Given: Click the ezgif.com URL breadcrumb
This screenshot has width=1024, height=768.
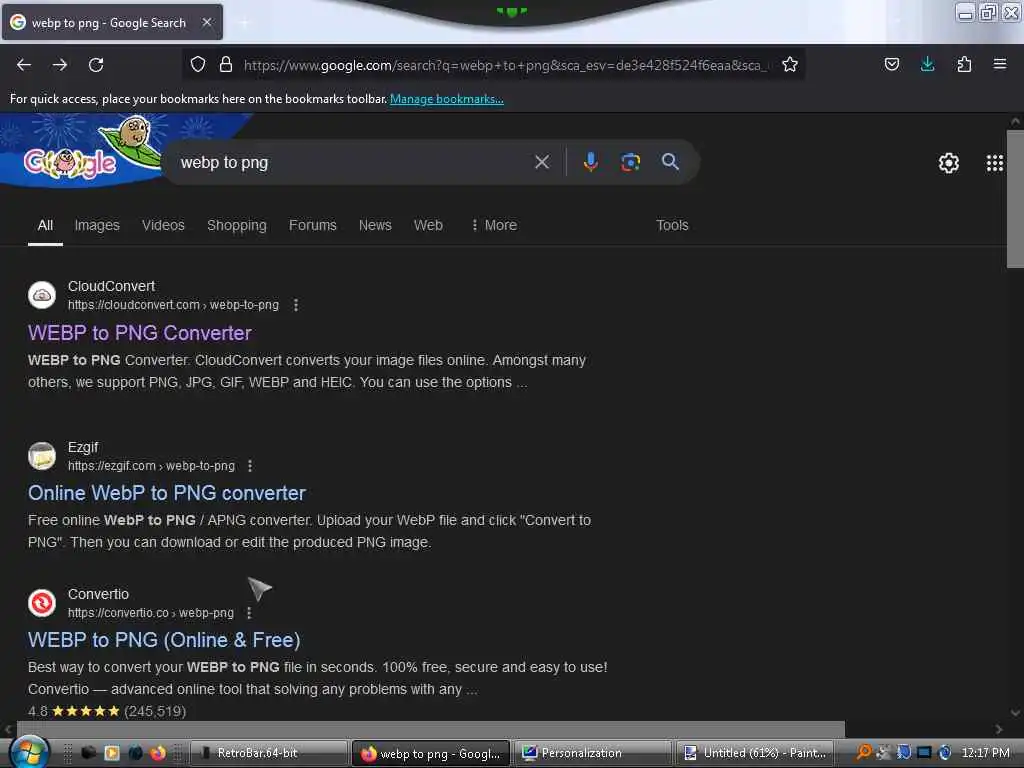Looking at the screenshot, I should (x=151, y=466).
